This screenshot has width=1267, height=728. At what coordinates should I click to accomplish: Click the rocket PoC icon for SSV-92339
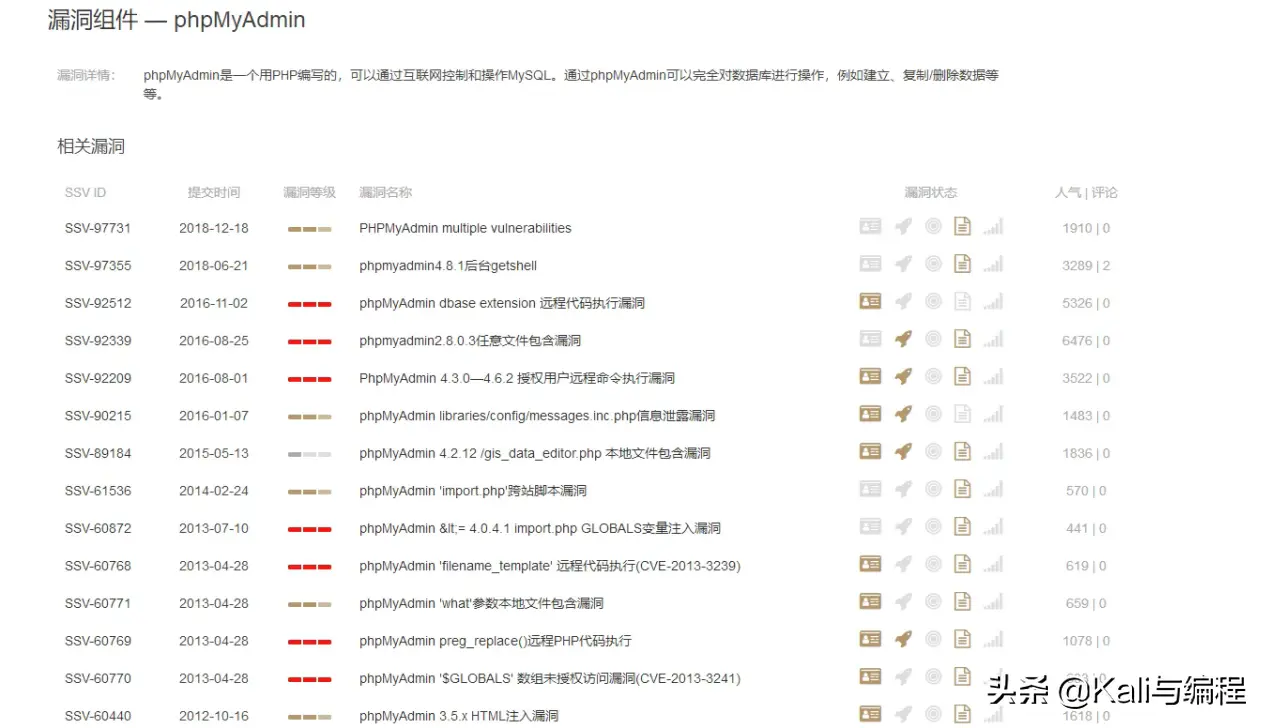[903, 340]
